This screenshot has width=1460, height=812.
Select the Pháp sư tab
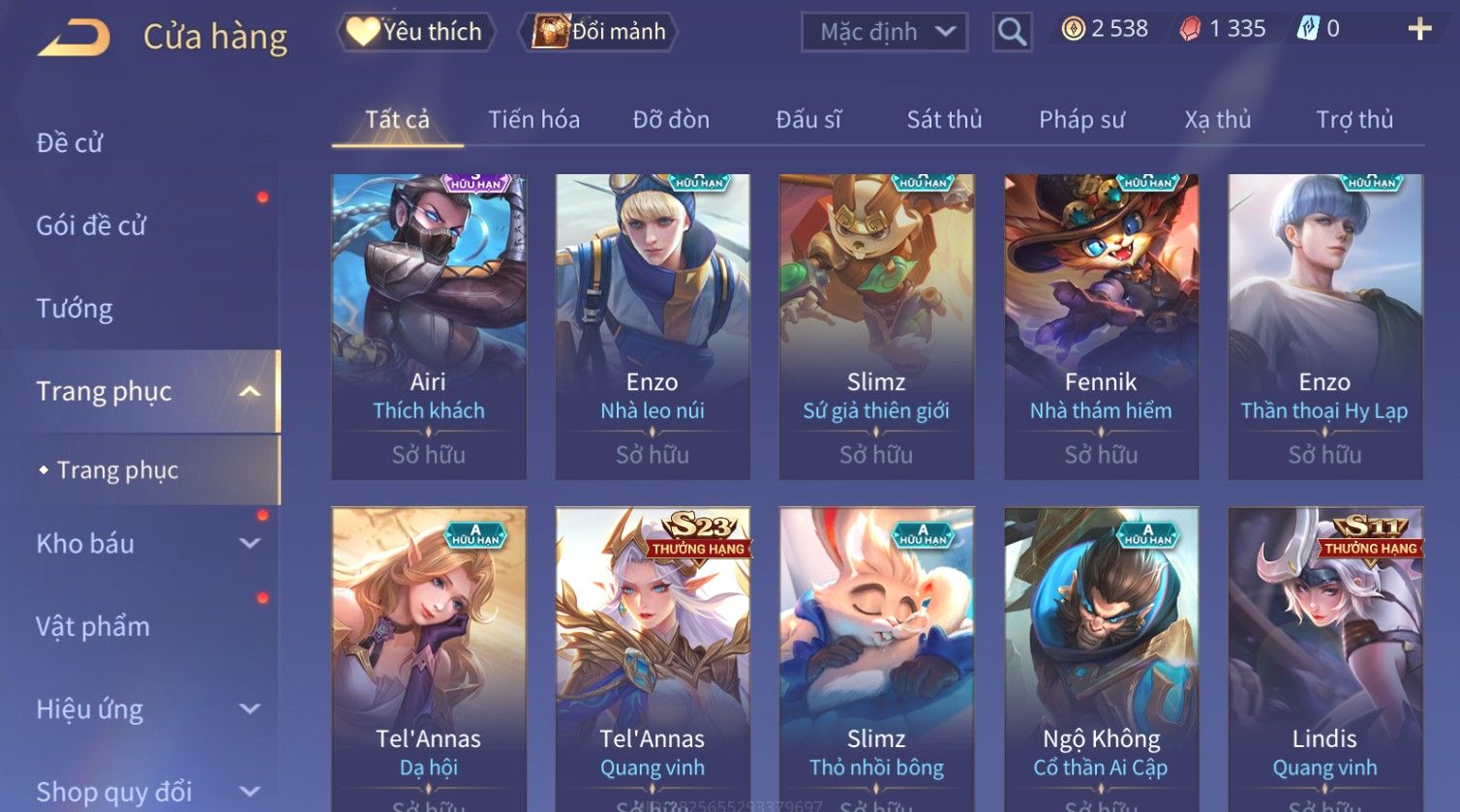[1081, 119]
